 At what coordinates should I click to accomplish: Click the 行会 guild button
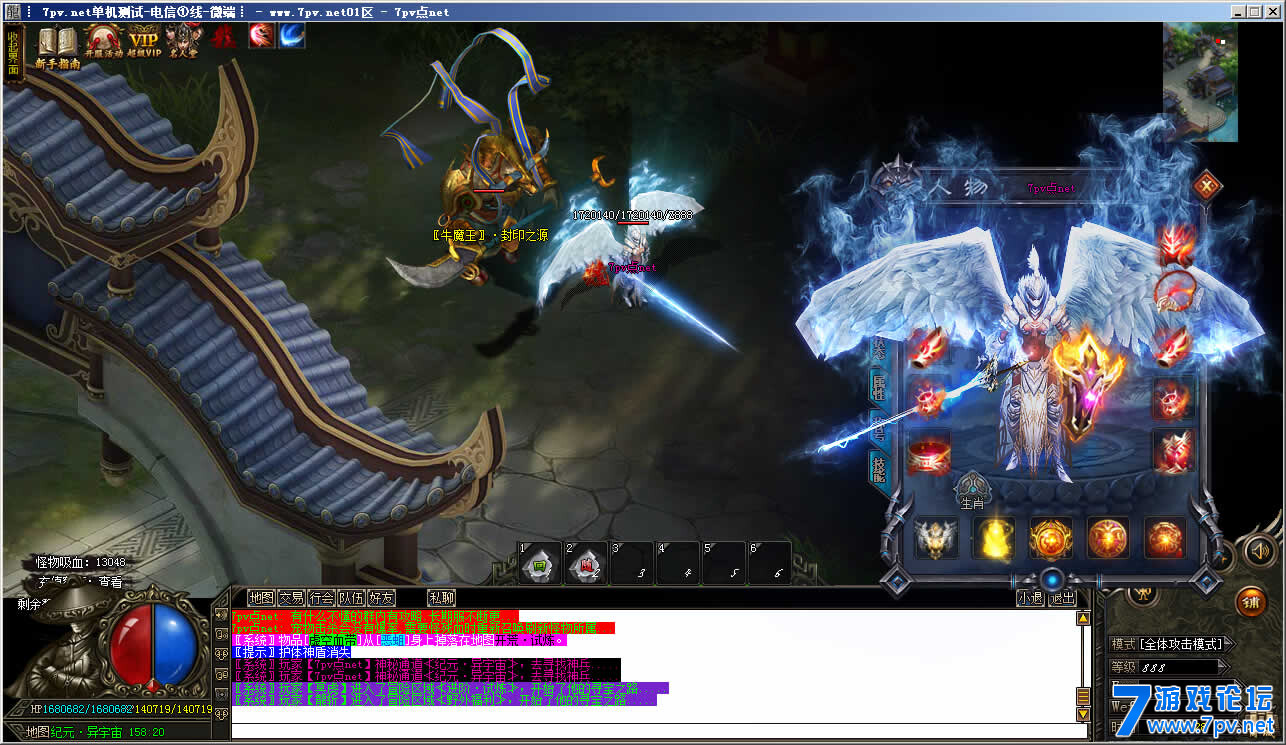321,598
